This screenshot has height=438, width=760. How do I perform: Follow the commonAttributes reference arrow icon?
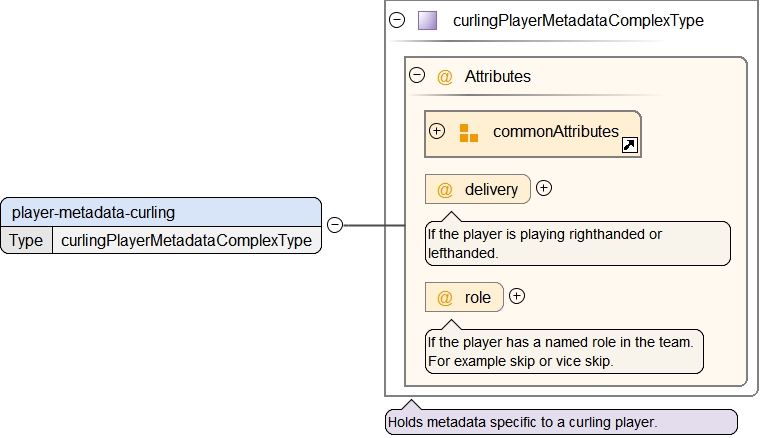pos(630,146)
